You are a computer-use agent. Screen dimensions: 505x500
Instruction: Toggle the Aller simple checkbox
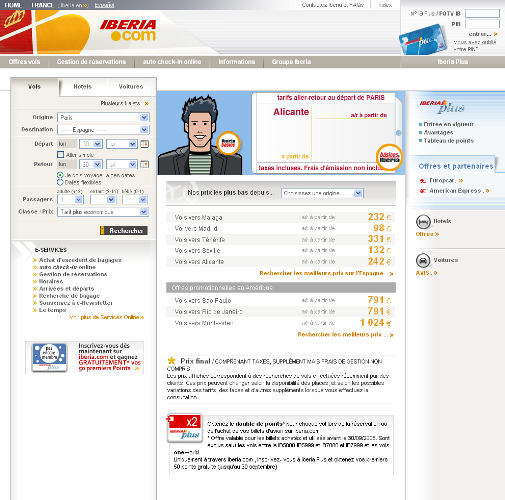click(x=60, y=155)
